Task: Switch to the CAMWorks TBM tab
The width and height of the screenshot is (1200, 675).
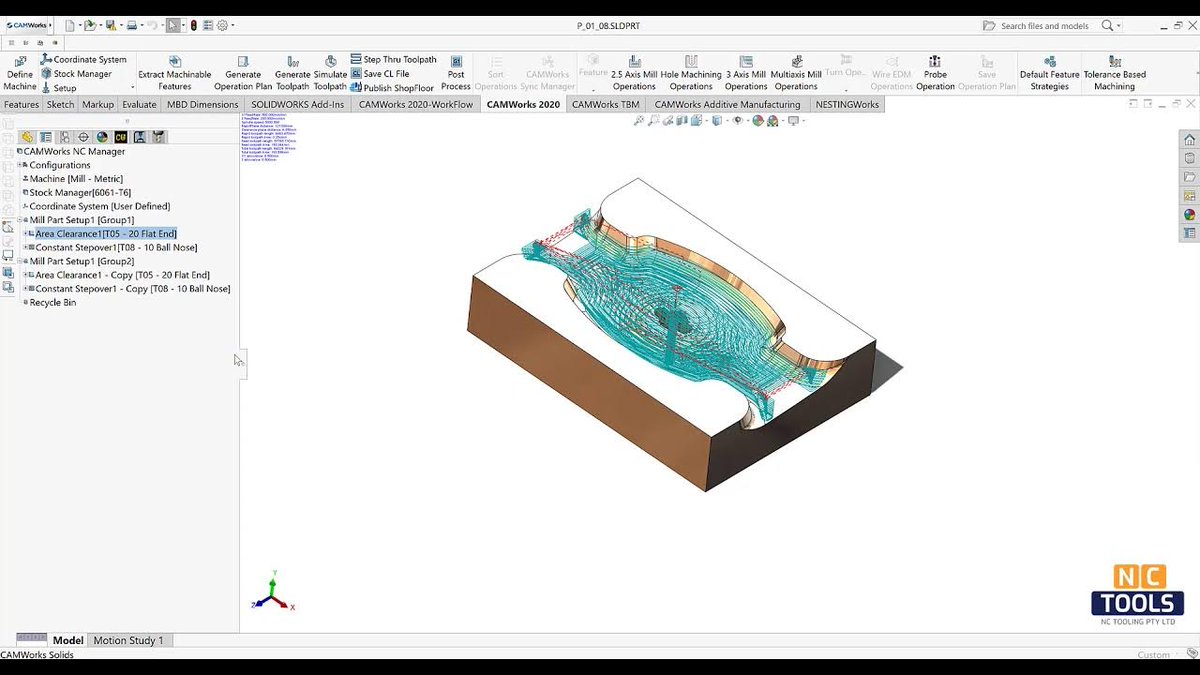Action: point(606,104)
